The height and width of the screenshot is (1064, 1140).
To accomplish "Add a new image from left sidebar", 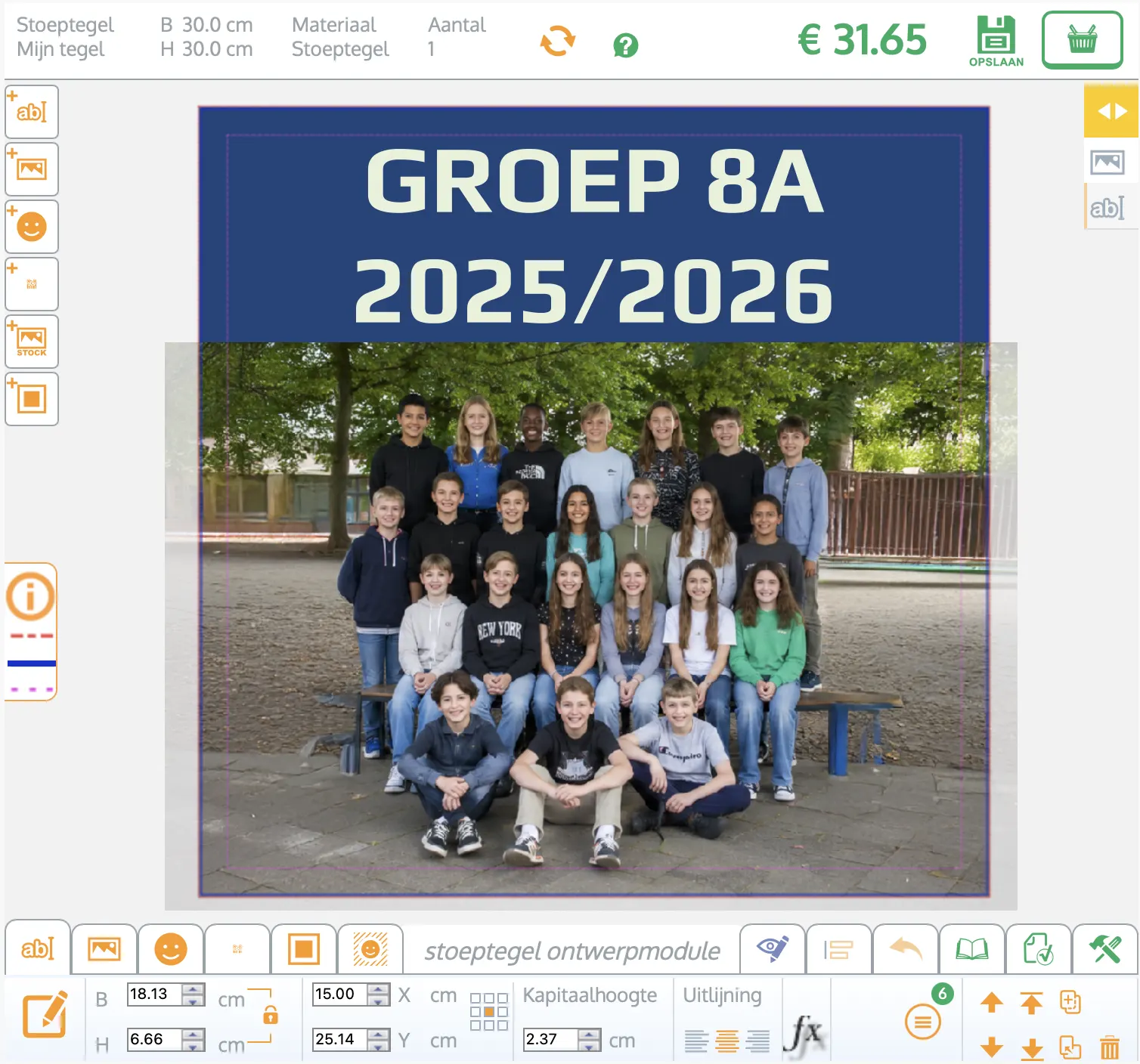I will point(32,169).
